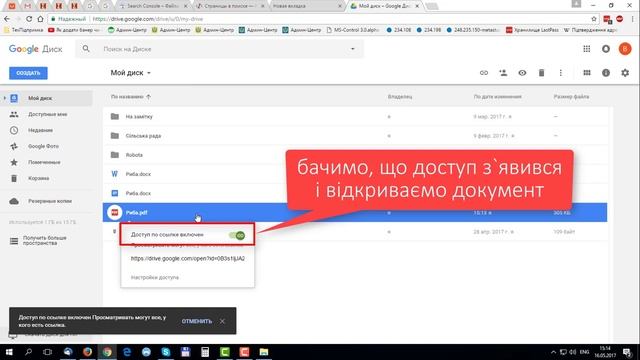Open the LastPass bookmark
The width and height of the screenshot is (640, 360).
[532, 30]
